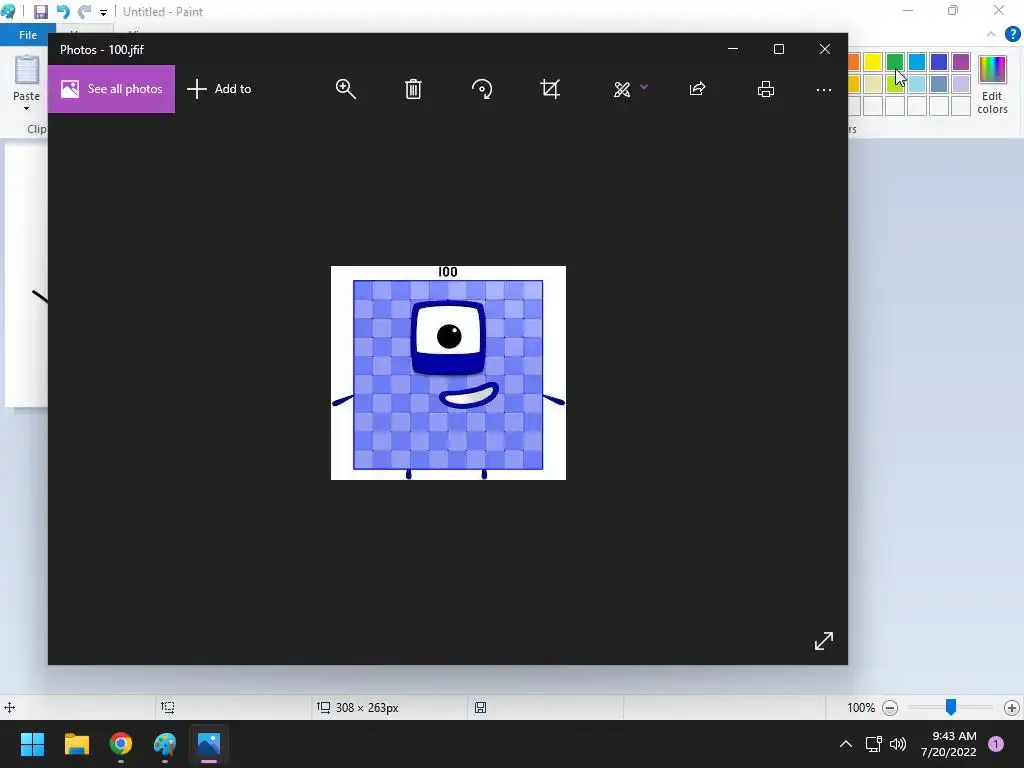Expand the Paste dropdown arrow in Paint

point(27,108)
